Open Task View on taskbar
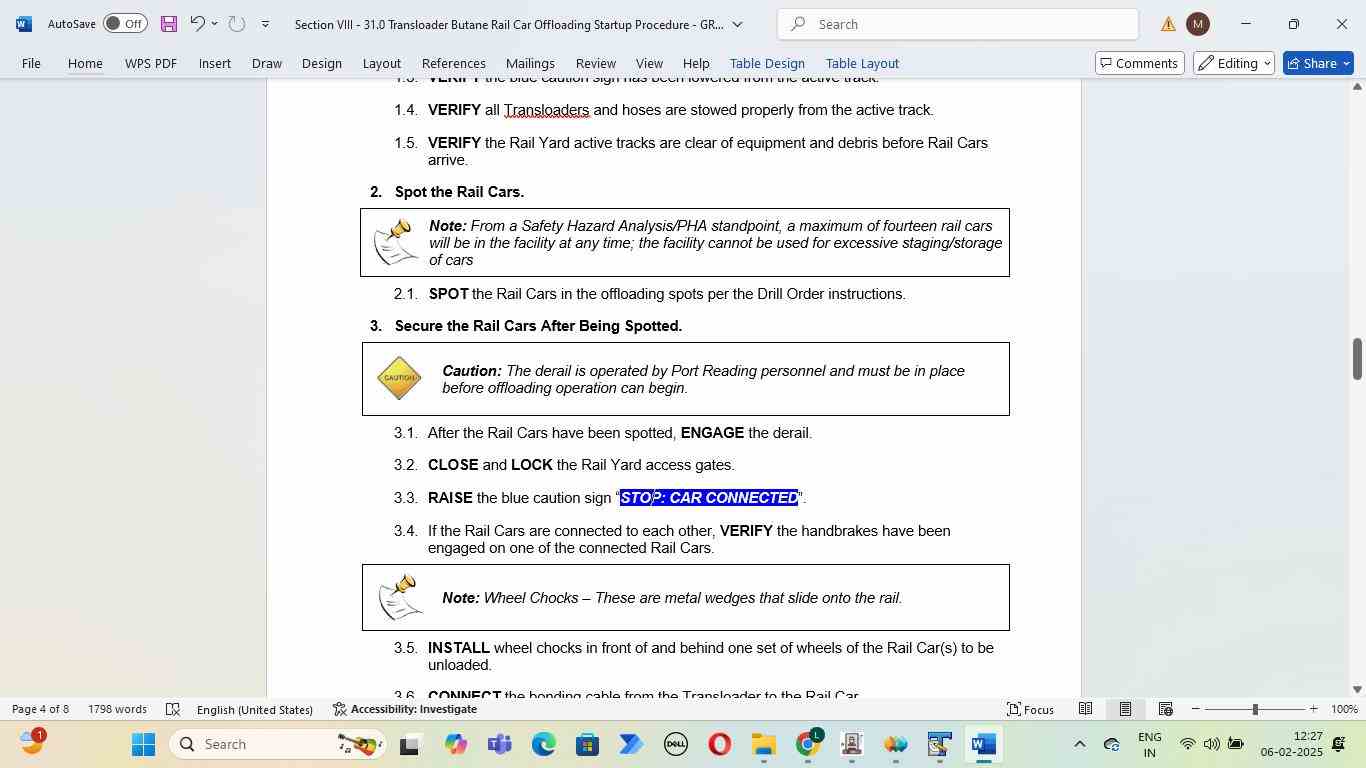1366x768 pixels. coord(410,745)
